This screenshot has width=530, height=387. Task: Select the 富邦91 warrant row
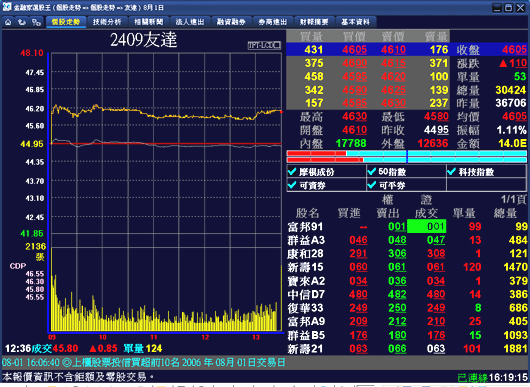click(x=407, y=226)
